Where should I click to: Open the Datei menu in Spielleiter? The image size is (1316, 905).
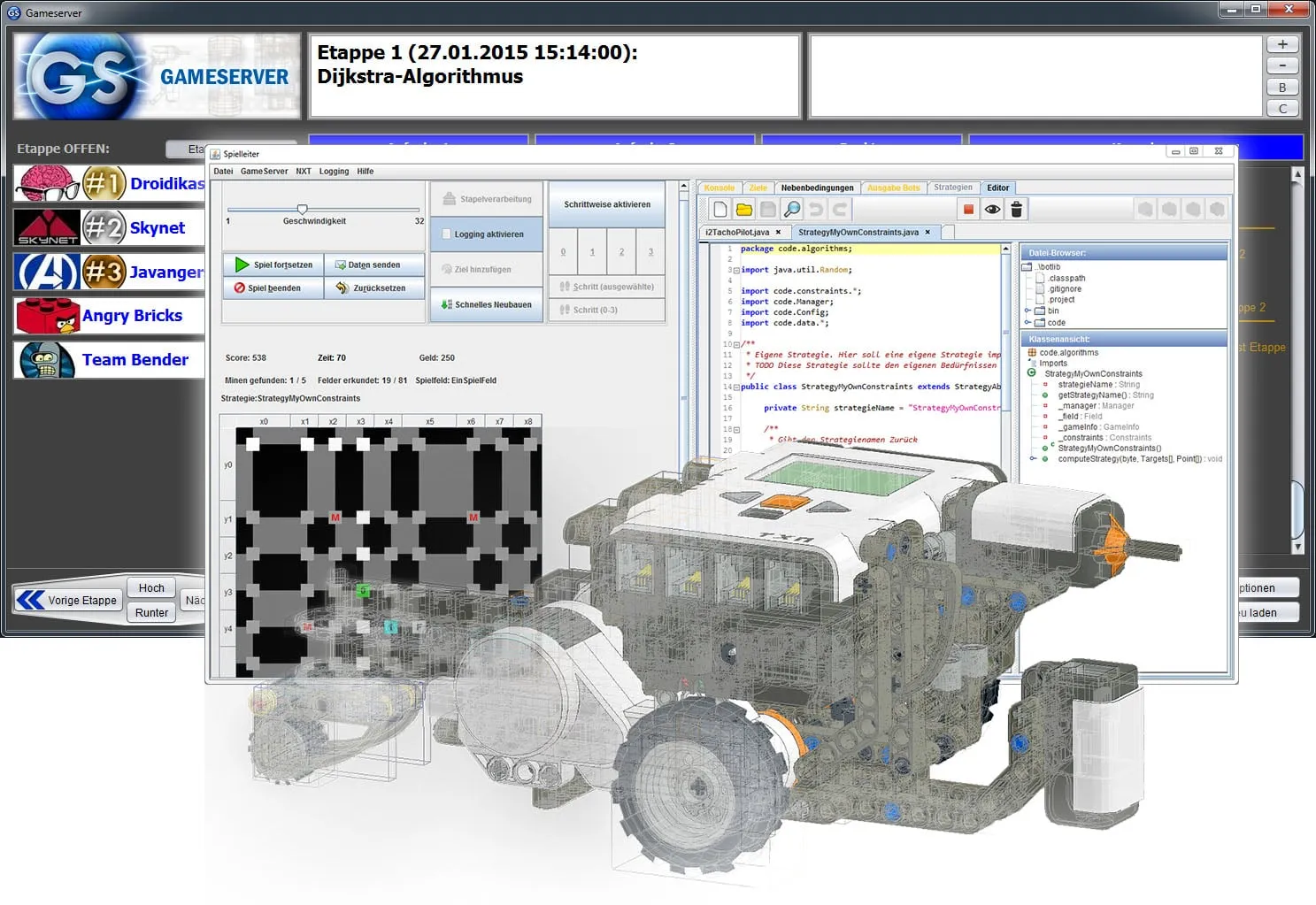(223, 172)
